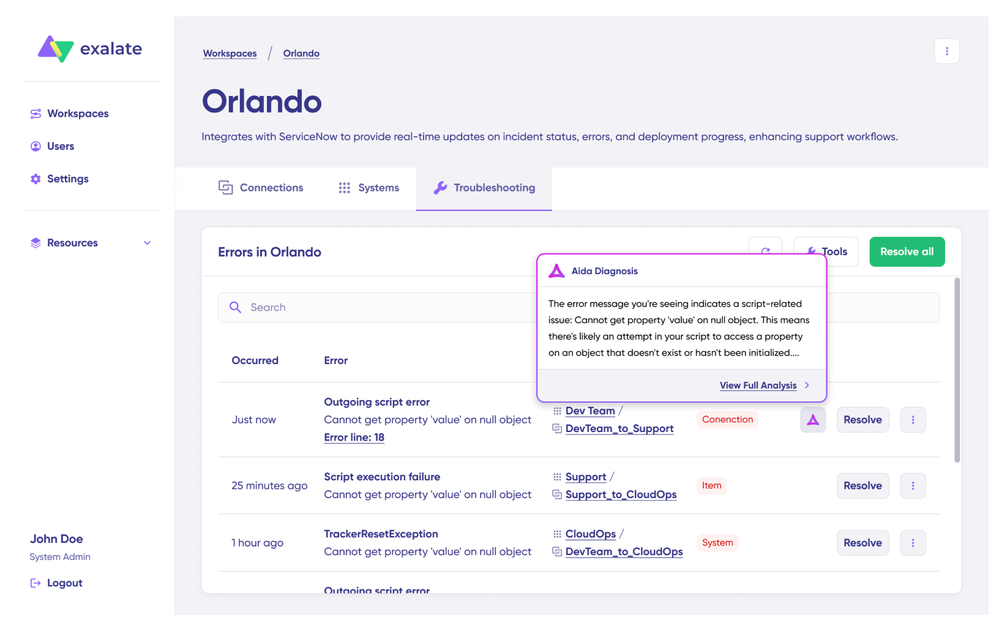This screenshot has height=629, width=999.
Task: Expand the Resources chevron
Action: 147,243
